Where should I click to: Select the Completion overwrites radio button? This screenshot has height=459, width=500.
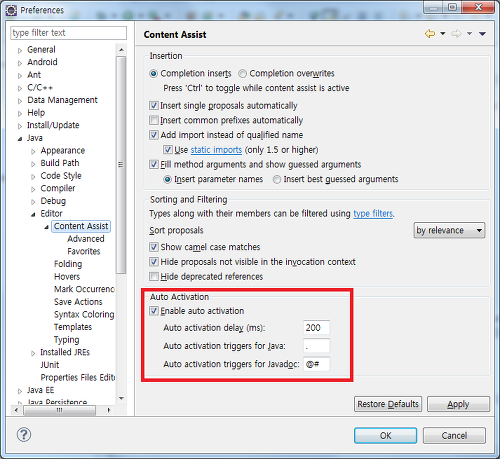pos(242,73)
